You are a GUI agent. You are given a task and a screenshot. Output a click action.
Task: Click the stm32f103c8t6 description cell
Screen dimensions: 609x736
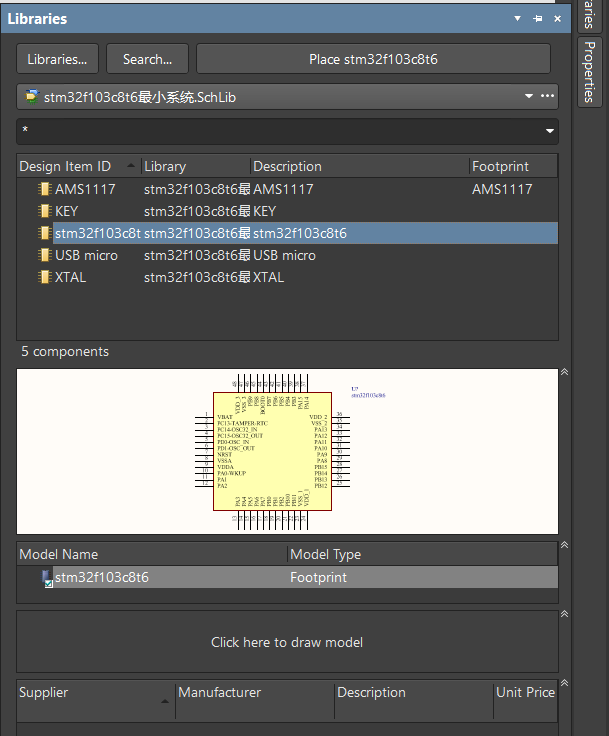point(300,233)
